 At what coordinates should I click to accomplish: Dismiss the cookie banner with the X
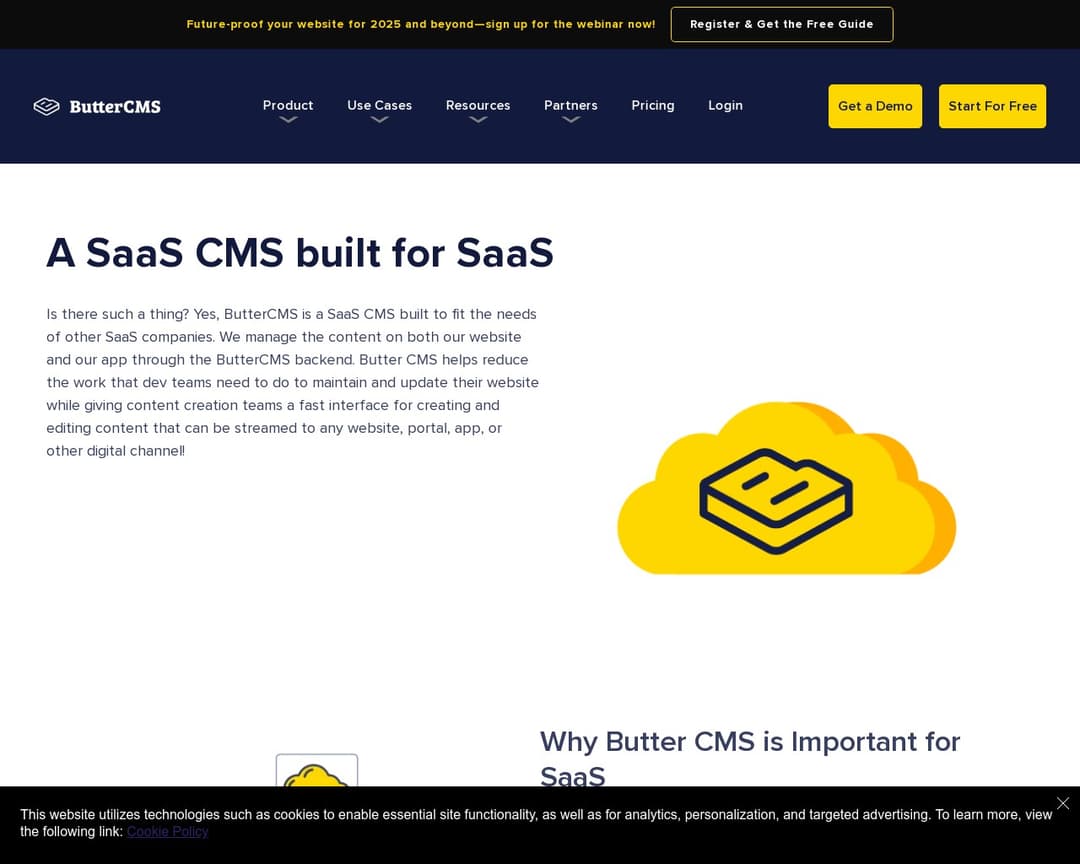pos(1062,803)
